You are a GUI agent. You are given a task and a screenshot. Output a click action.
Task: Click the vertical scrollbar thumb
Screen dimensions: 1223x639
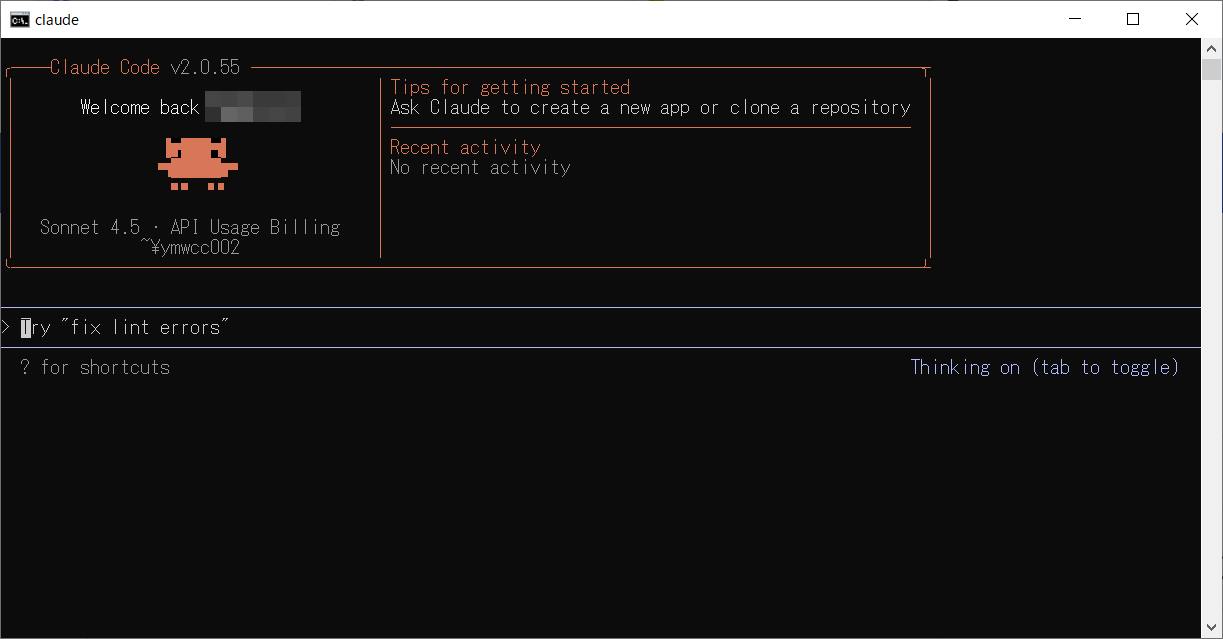click(x=1211, y=70)
